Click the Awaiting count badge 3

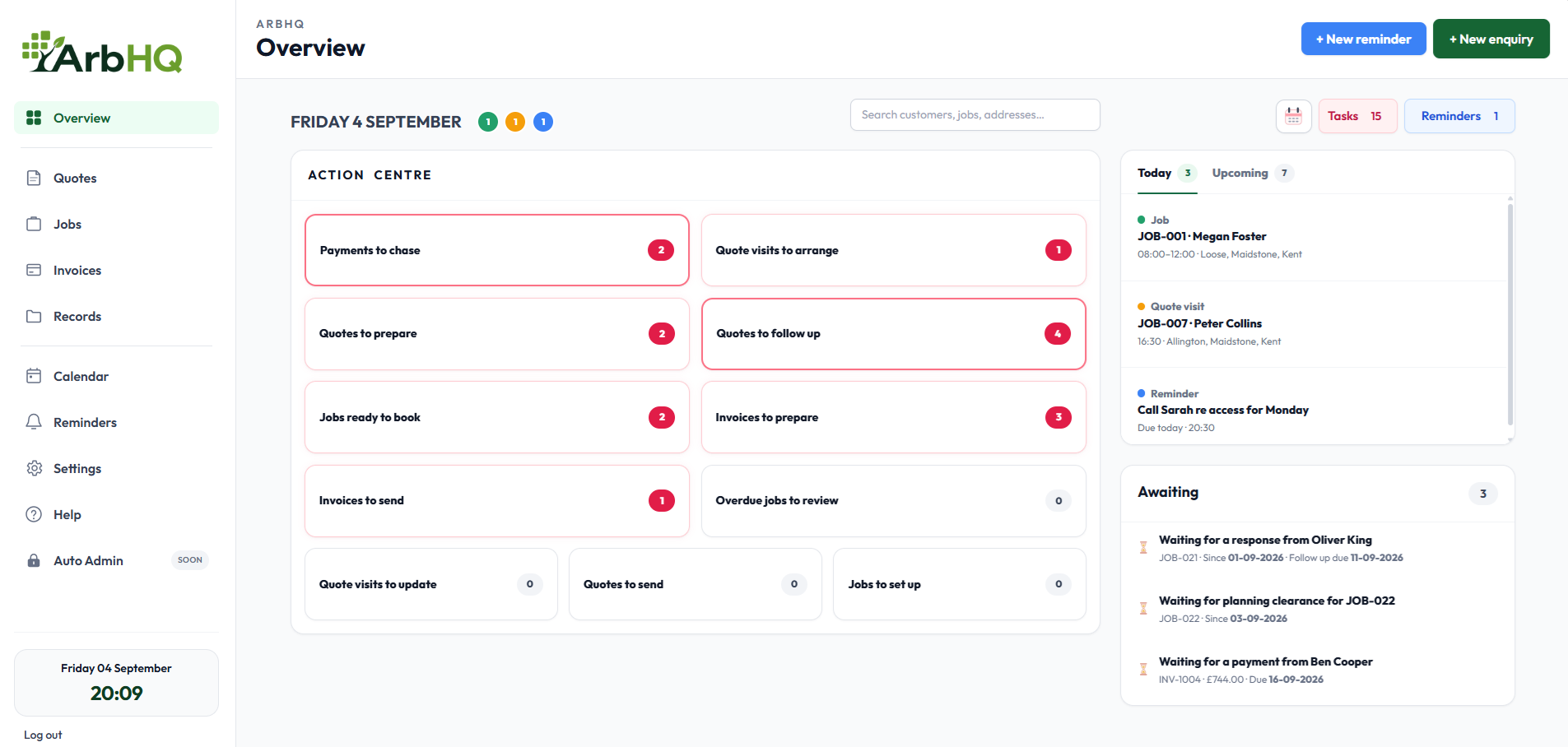1483,494
